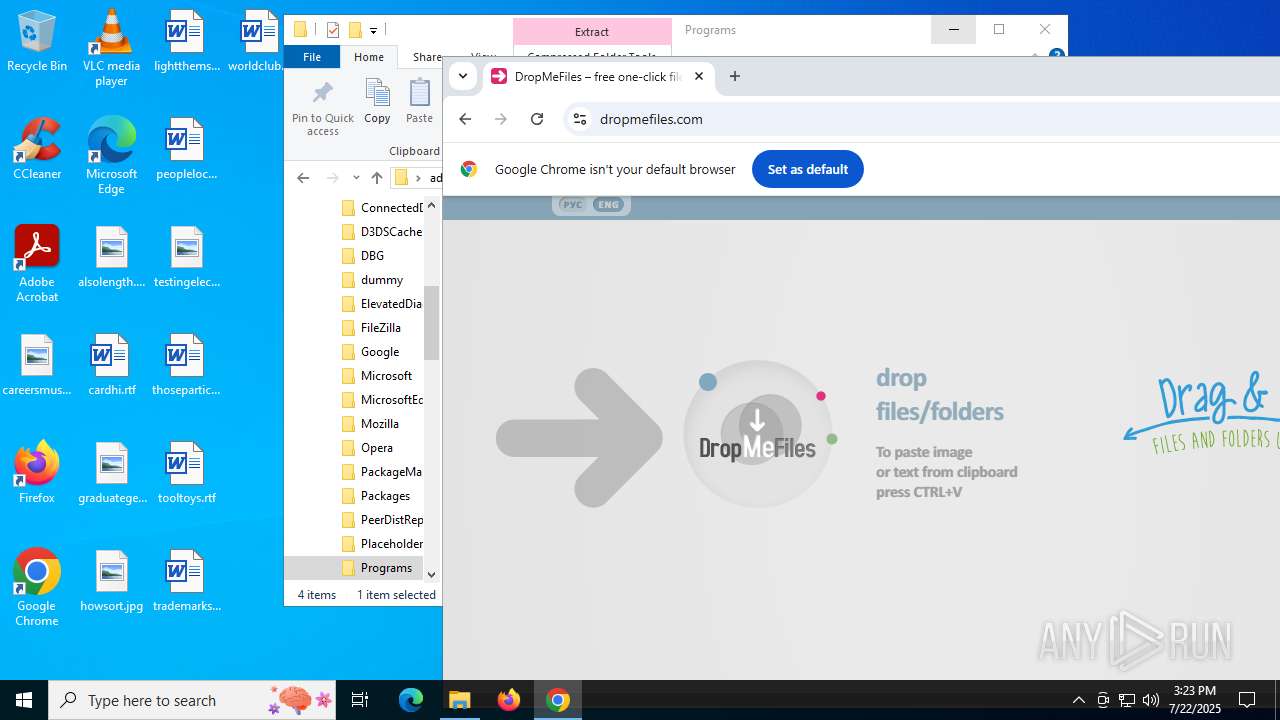Open notification center
Screen dimensions: 1280x720
[1247, 700]
